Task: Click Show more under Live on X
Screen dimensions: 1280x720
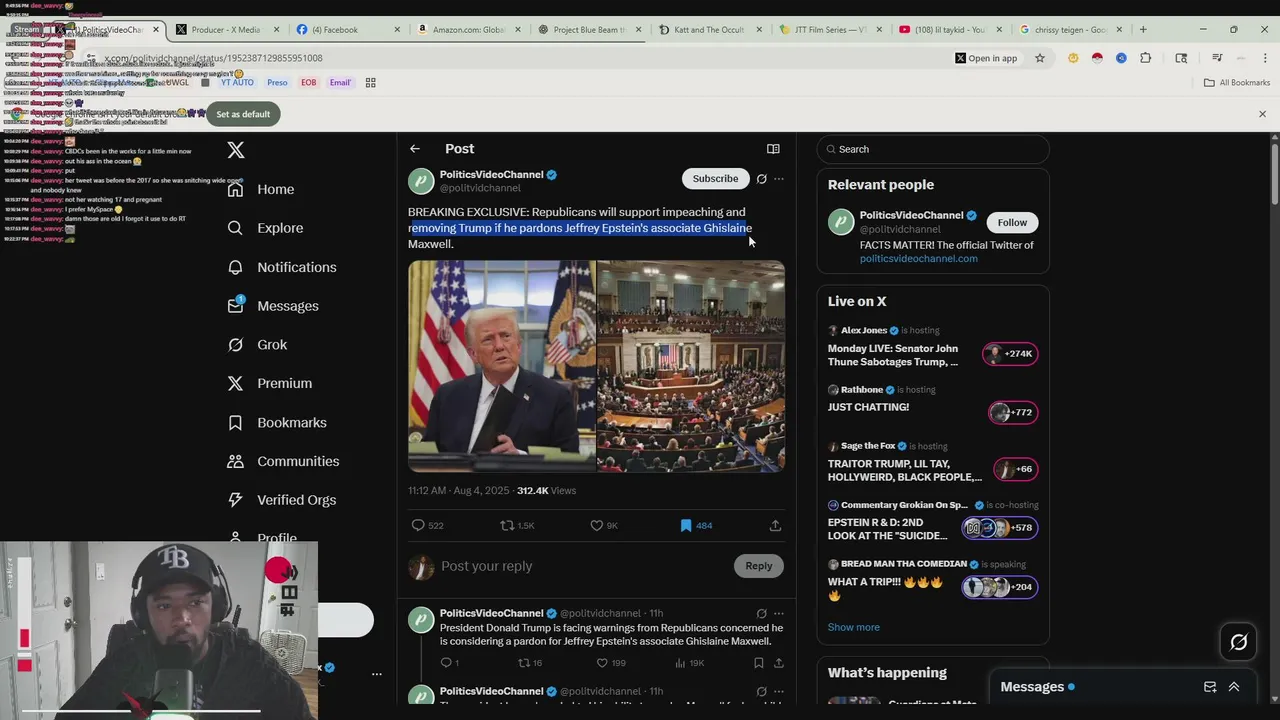Action: click(x=853, y=627)
